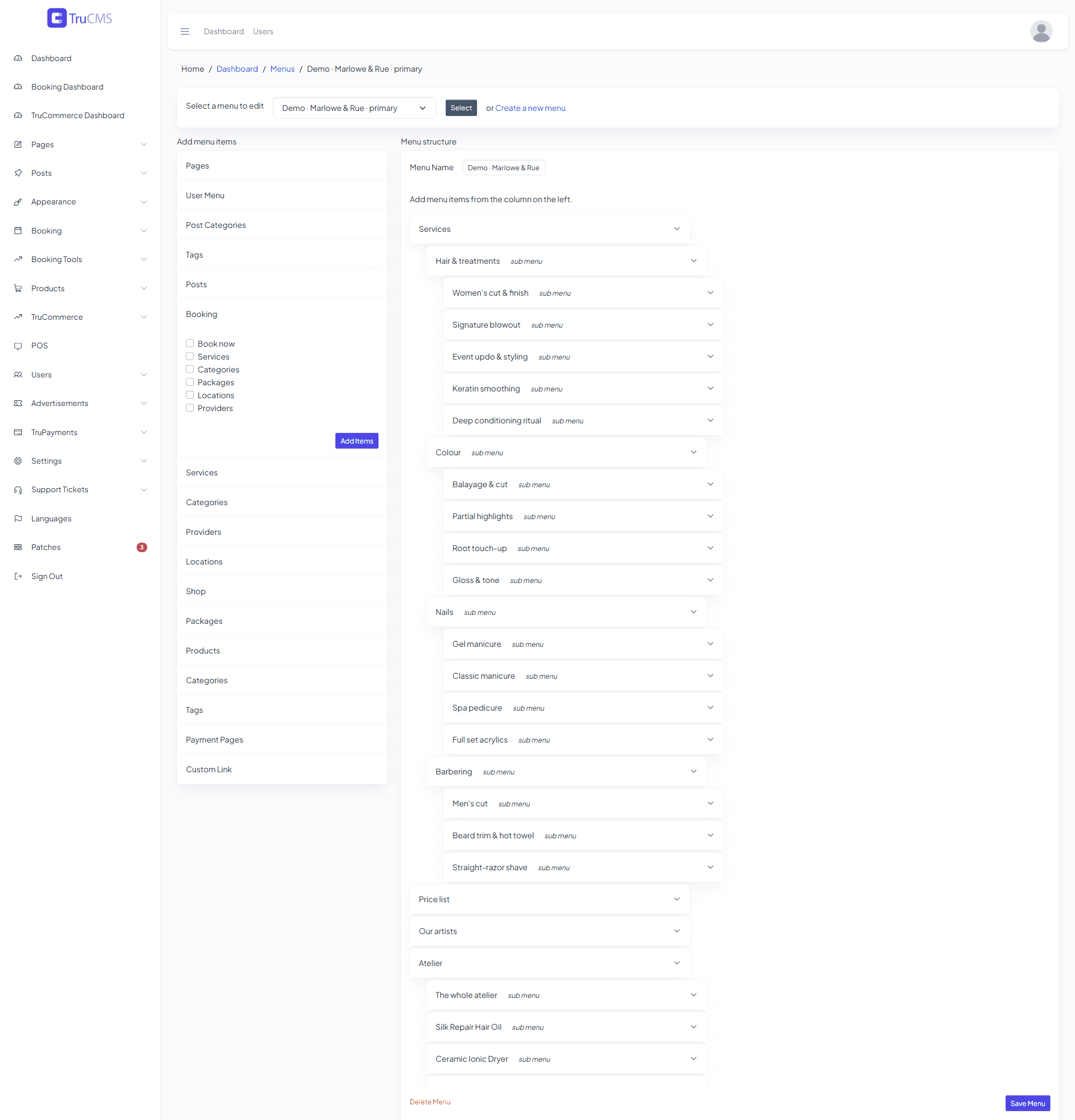The image size is (1075, 1120).
Task: Check the Providers checkbox under Booking
Action: [x=190, y=408]
